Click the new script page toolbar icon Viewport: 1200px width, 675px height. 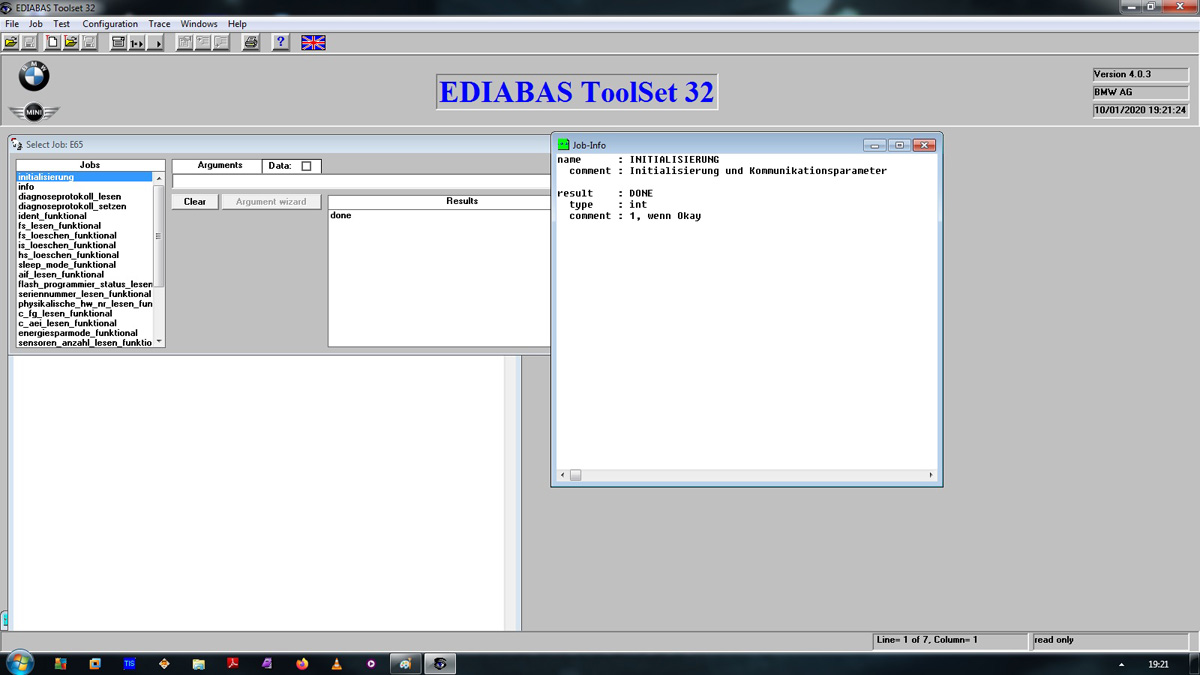[52, 43]
